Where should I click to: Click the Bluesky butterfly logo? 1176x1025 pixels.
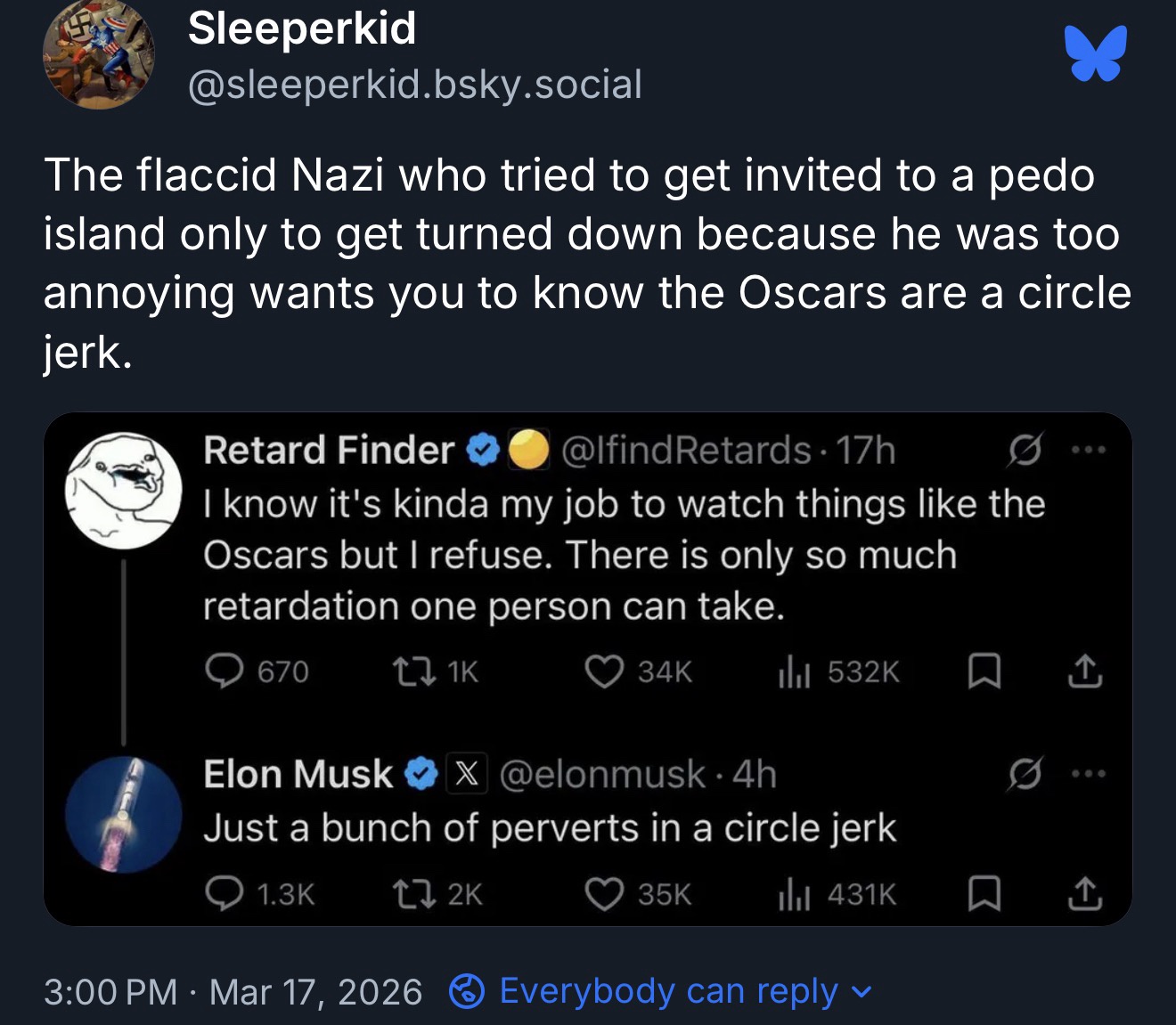[x=1095, y=53]
